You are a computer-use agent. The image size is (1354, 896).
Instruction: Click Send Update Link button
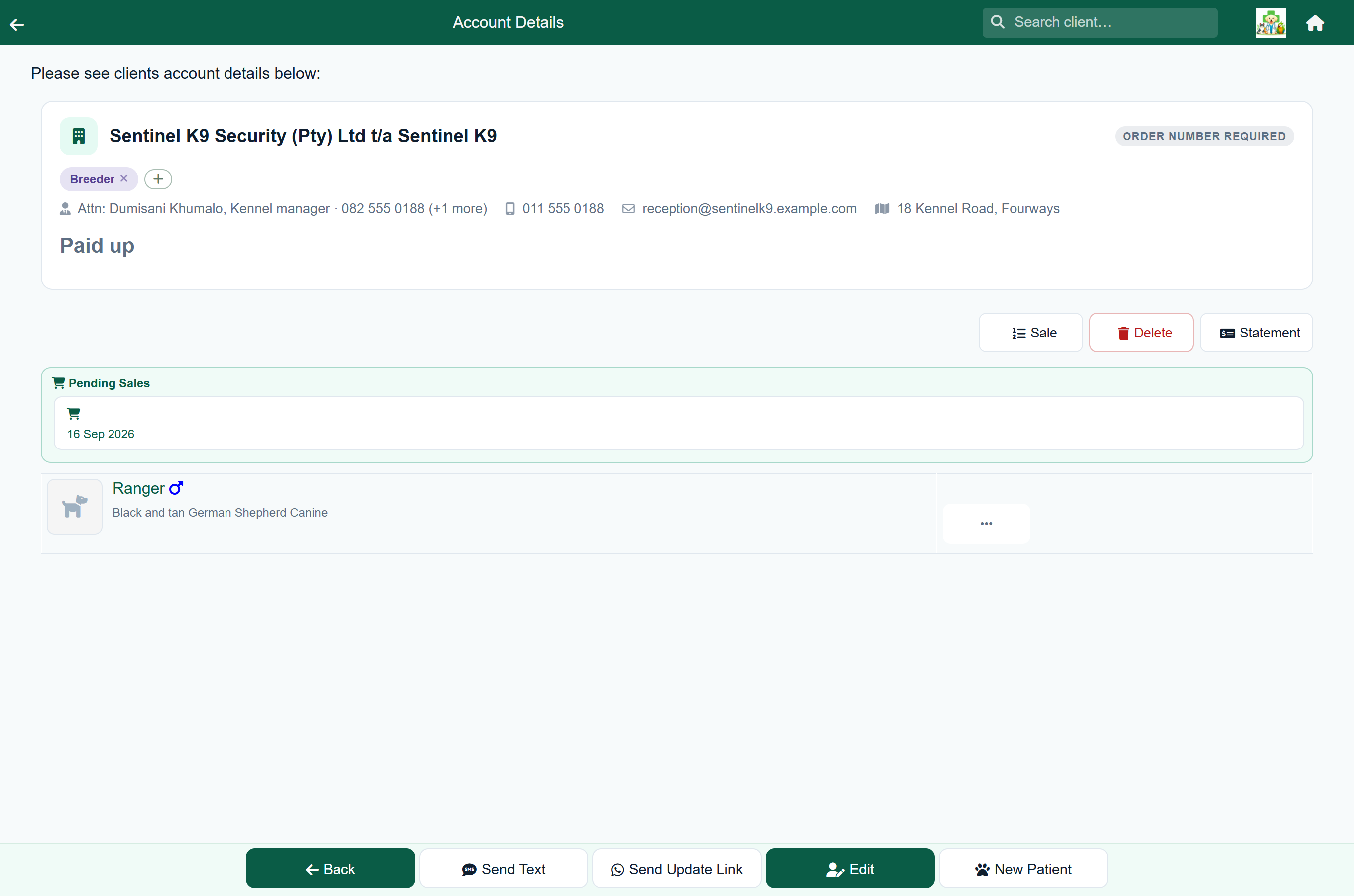tap(677, 868)
